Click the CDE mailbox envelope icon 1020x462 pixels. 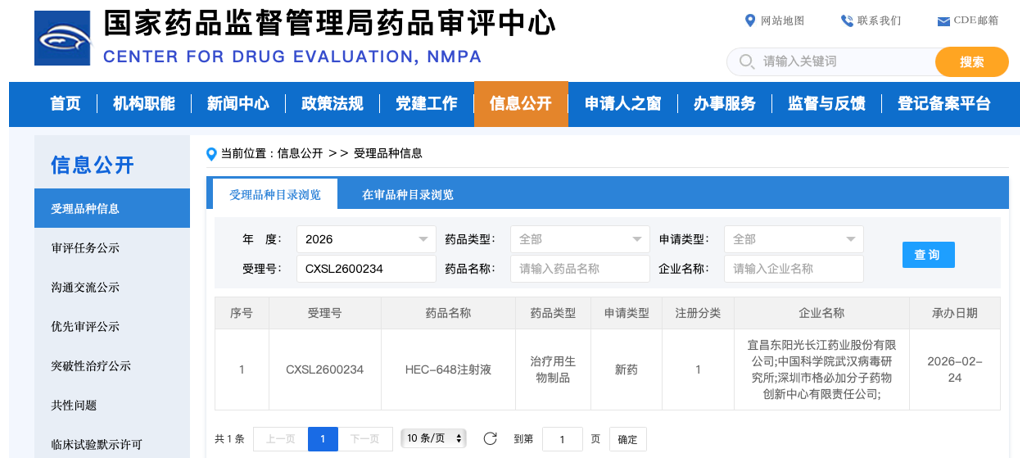(x=943, y=22)
